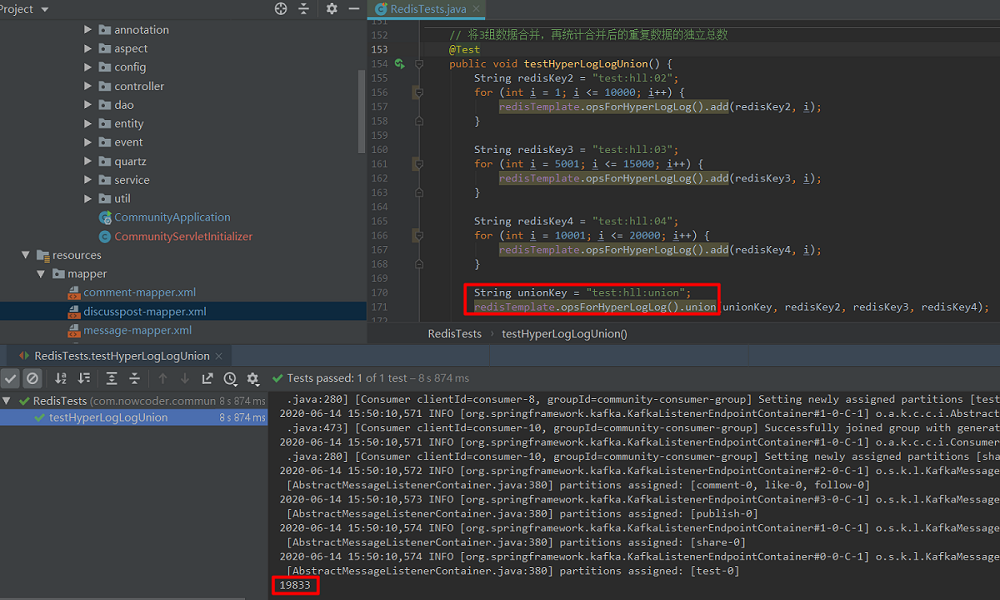Expand the entity folder
The height and width of the screenshot is (600, 1000).
pos(88,123)
